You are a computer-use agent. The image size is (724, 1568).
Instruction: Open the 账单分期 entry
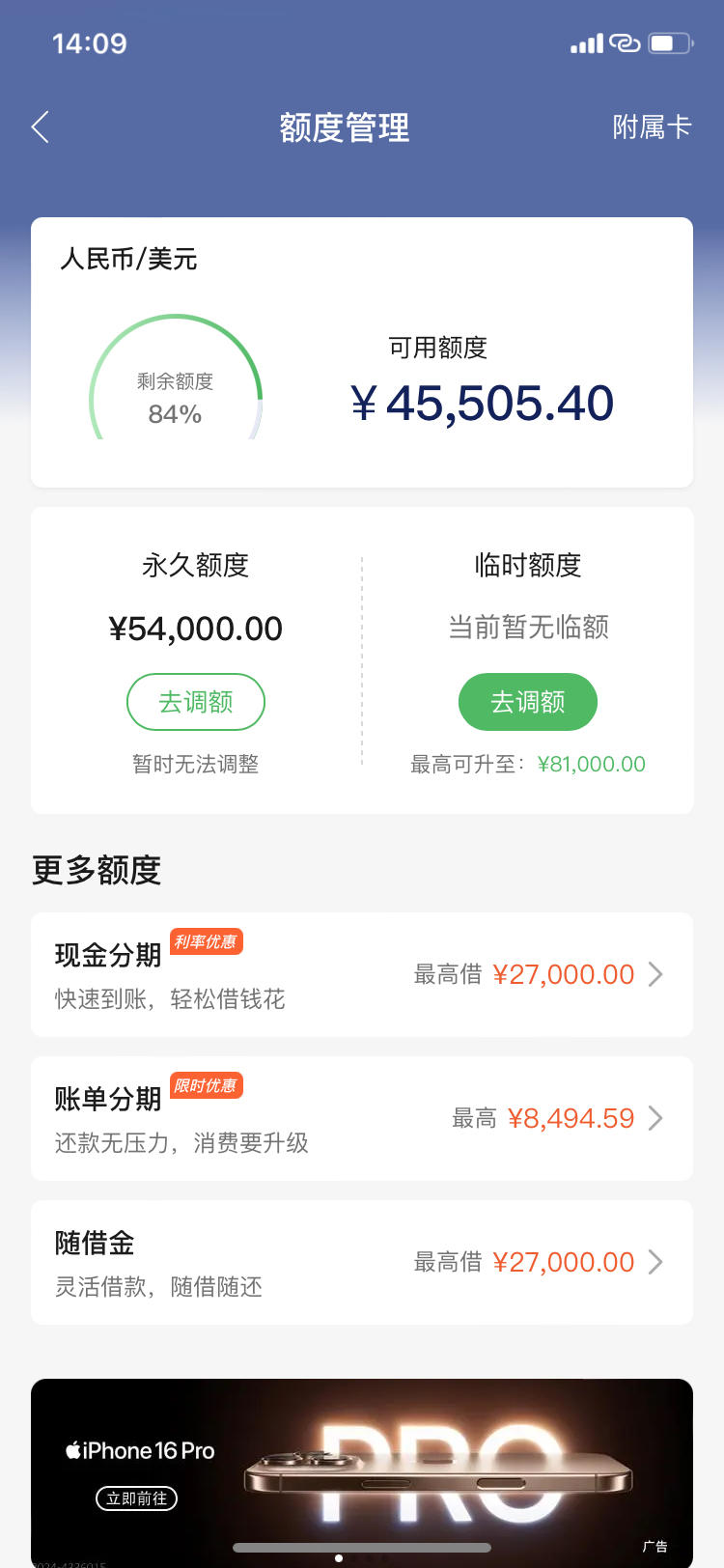pyautogui.click(x=362, y=1118)
